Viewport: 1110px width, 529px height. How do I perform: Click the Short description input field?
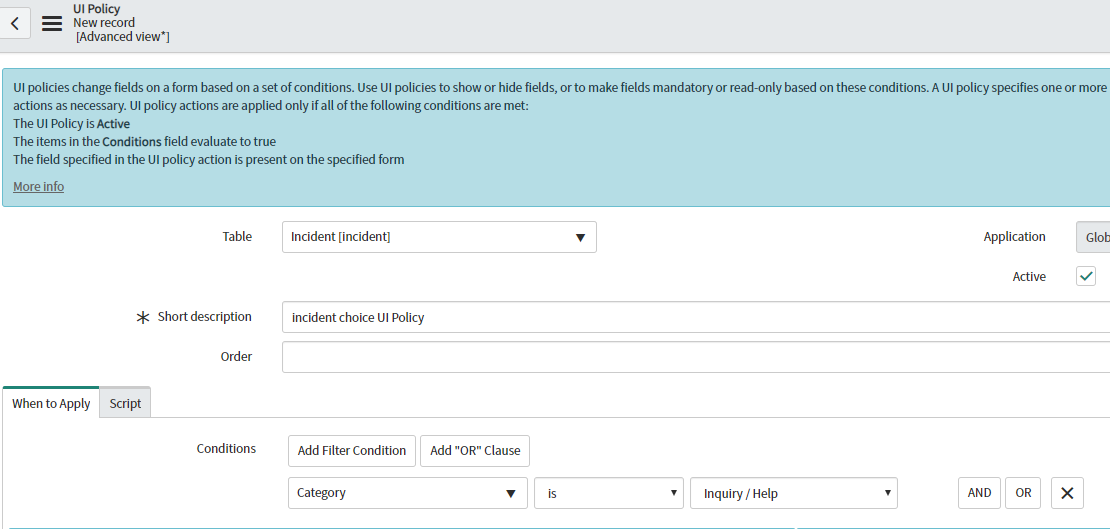tap(696, 317)
